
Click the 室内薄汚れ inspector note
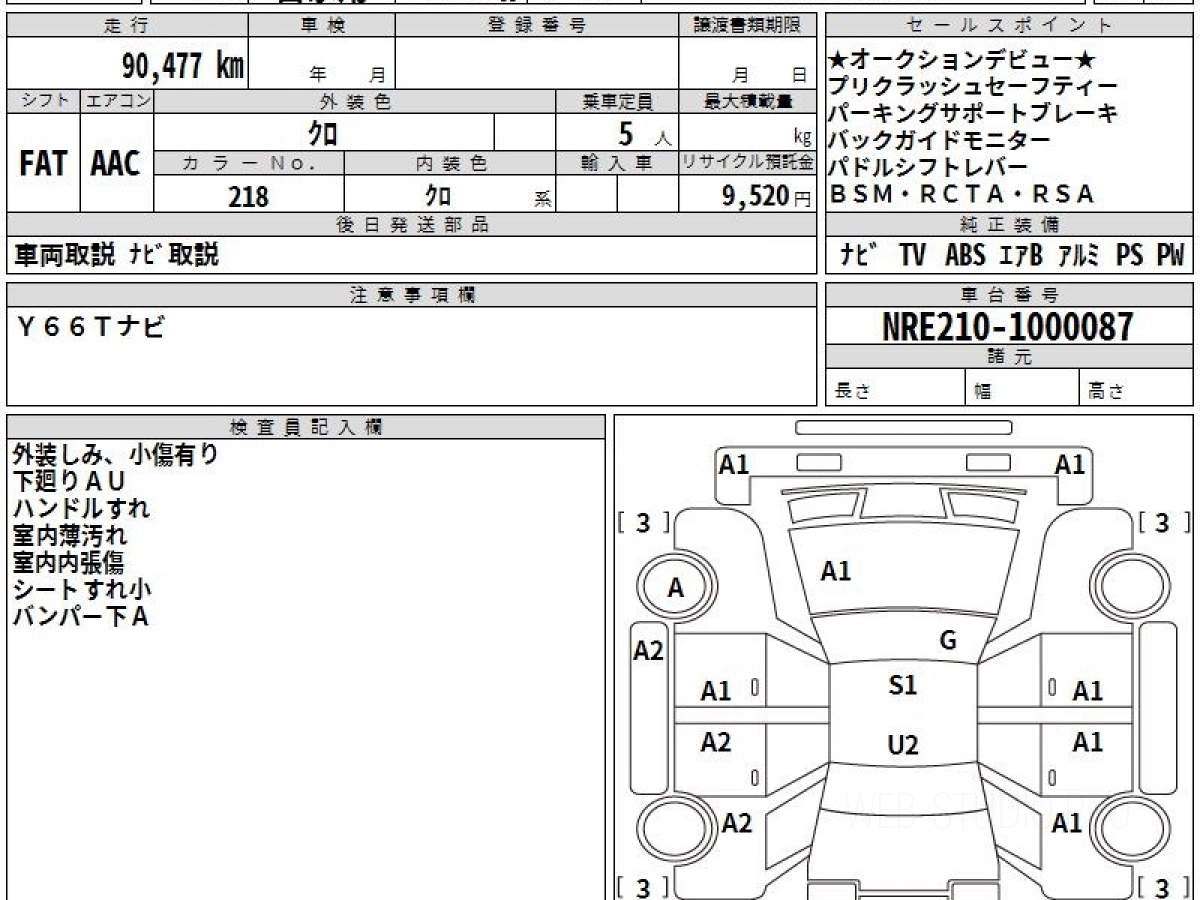(x=69, y=535)
